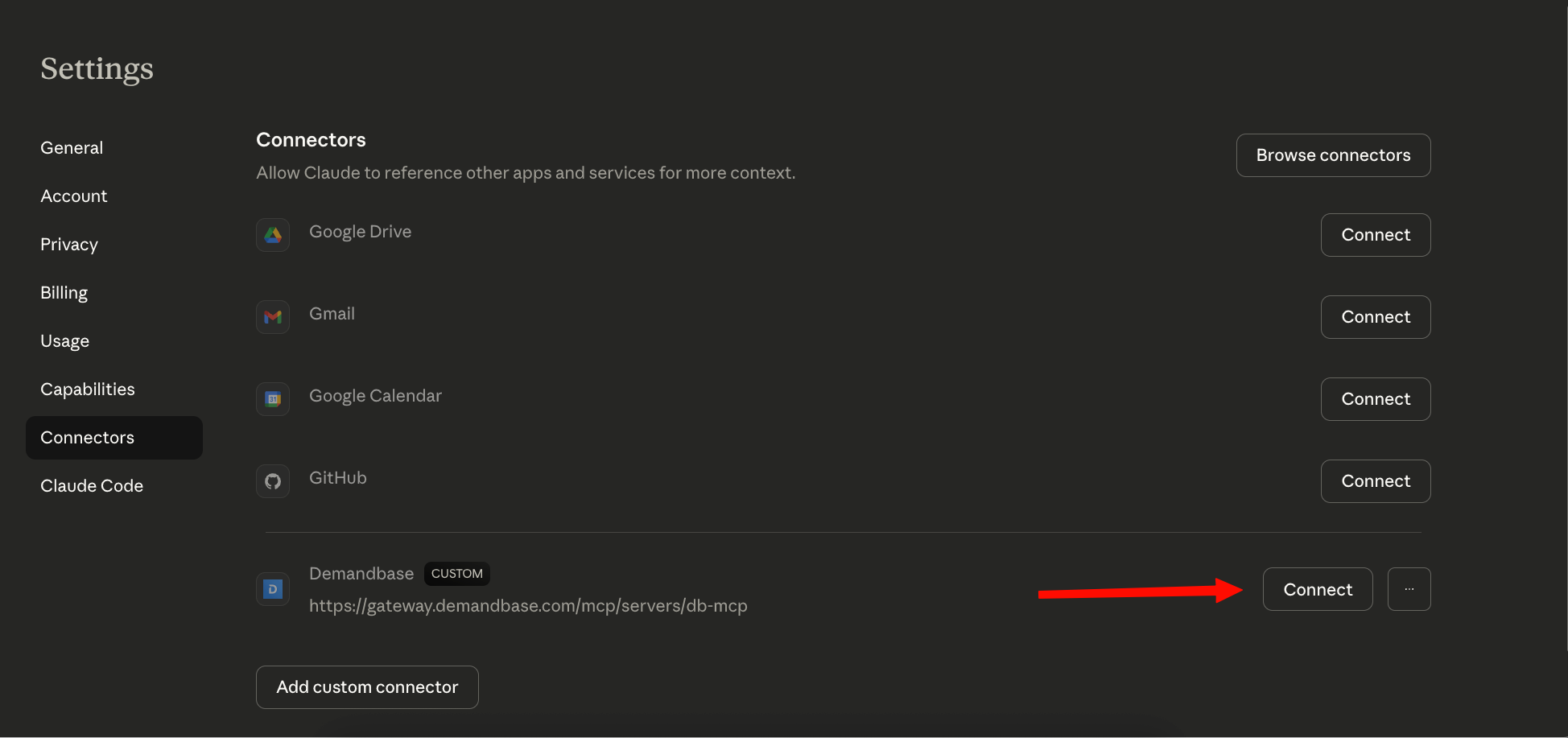Click the Settings page heading
This screenshot has width=1568, height=738.
click(x=97, y=70)
